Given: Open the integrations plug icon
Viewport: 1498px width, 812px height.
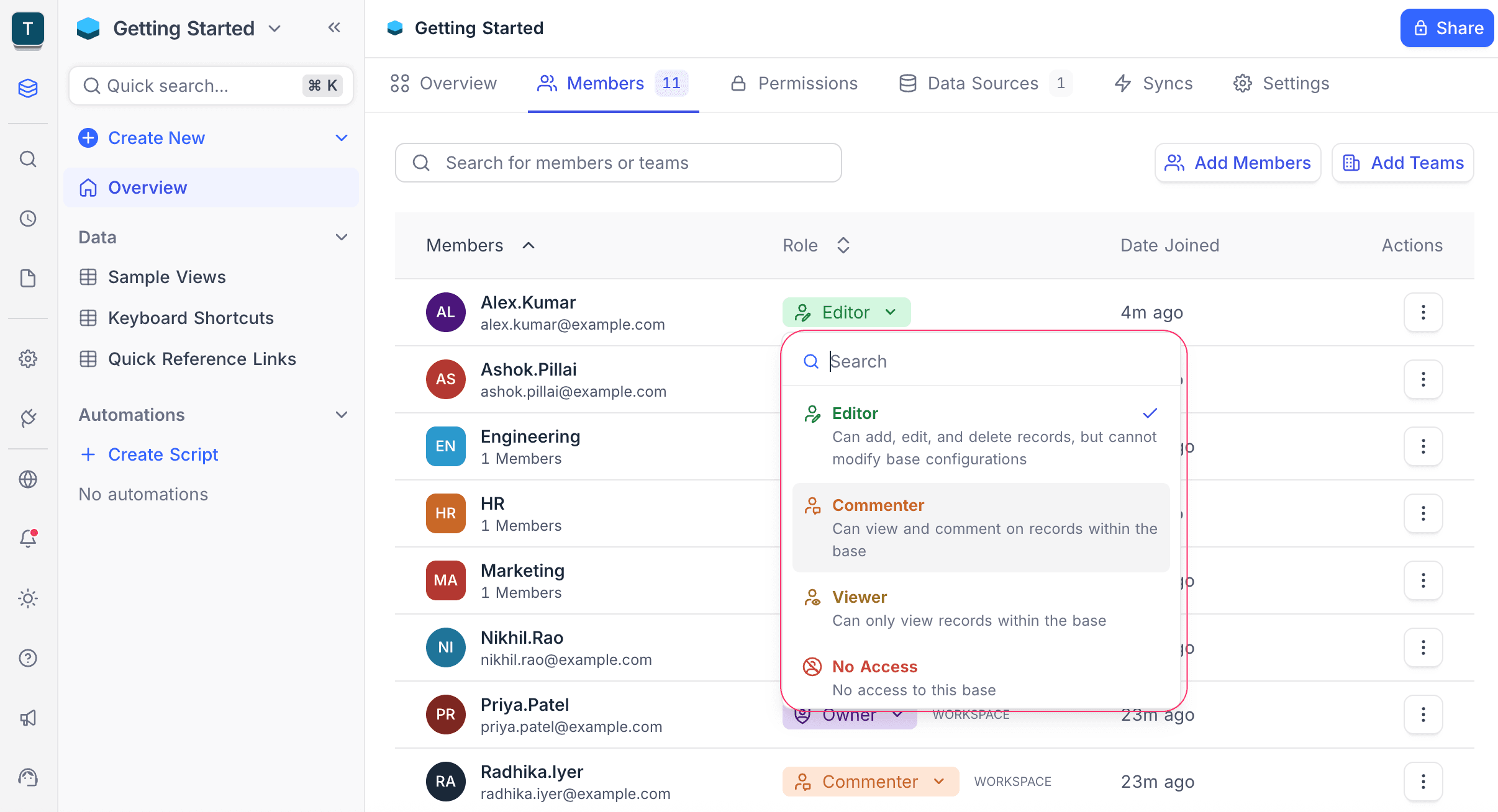Looking at the screenshot, I should pos(28,418).
